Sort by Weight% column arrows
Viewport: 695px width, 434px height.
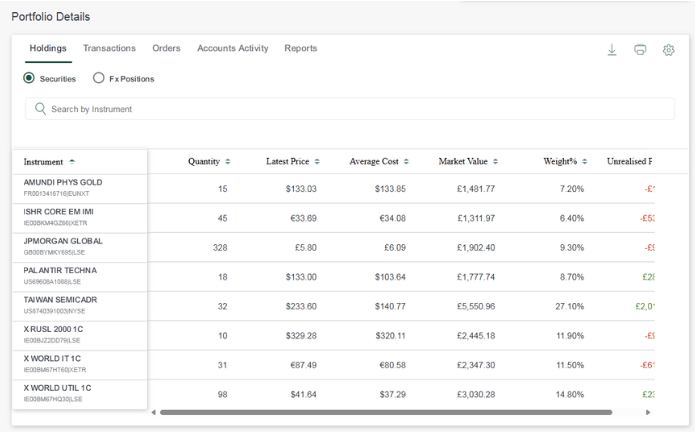pyautogui.click(x=585, y=162)
